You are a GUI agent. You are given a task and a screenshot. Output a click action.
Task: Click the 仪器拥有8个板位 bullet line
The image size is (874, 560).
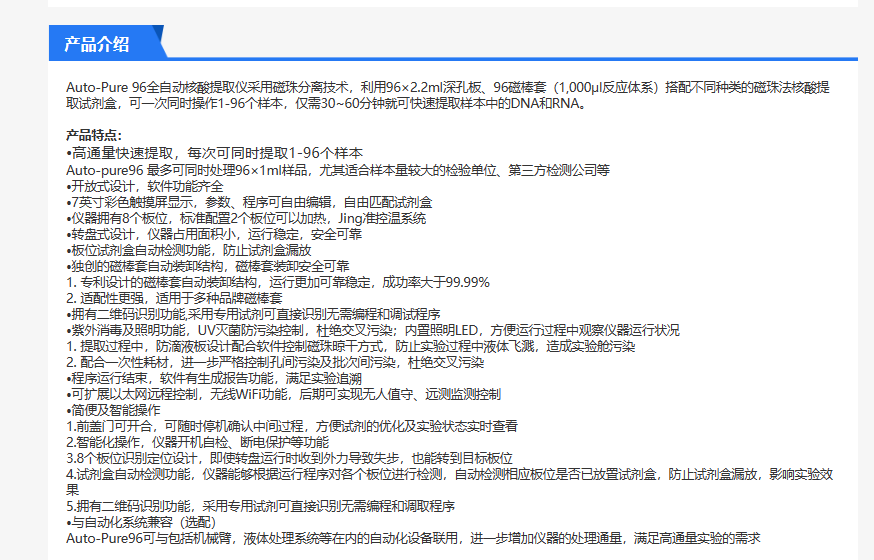coord(246,218)
